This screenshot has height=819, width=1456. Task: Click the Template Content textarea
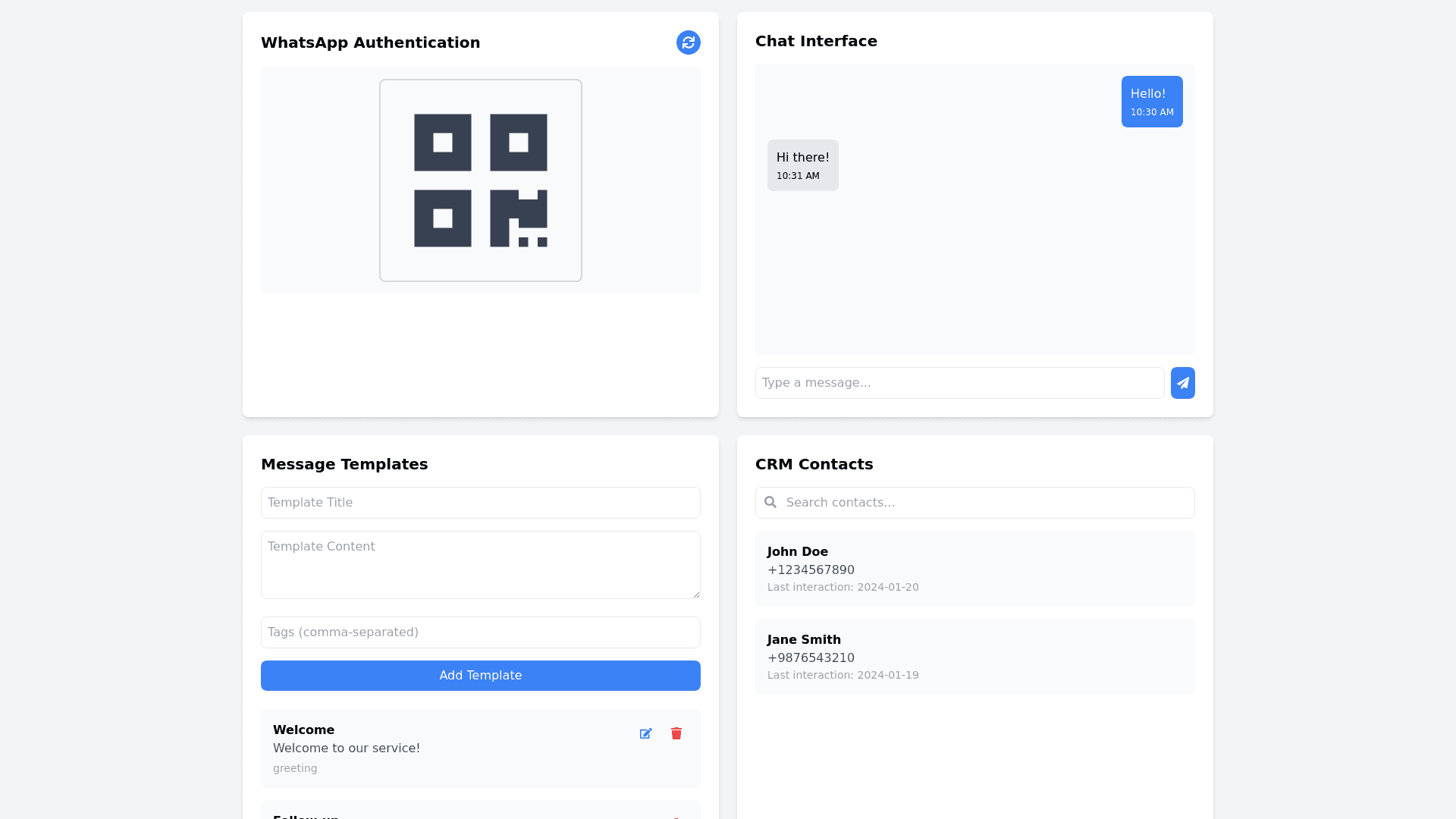tap(480, 565)
